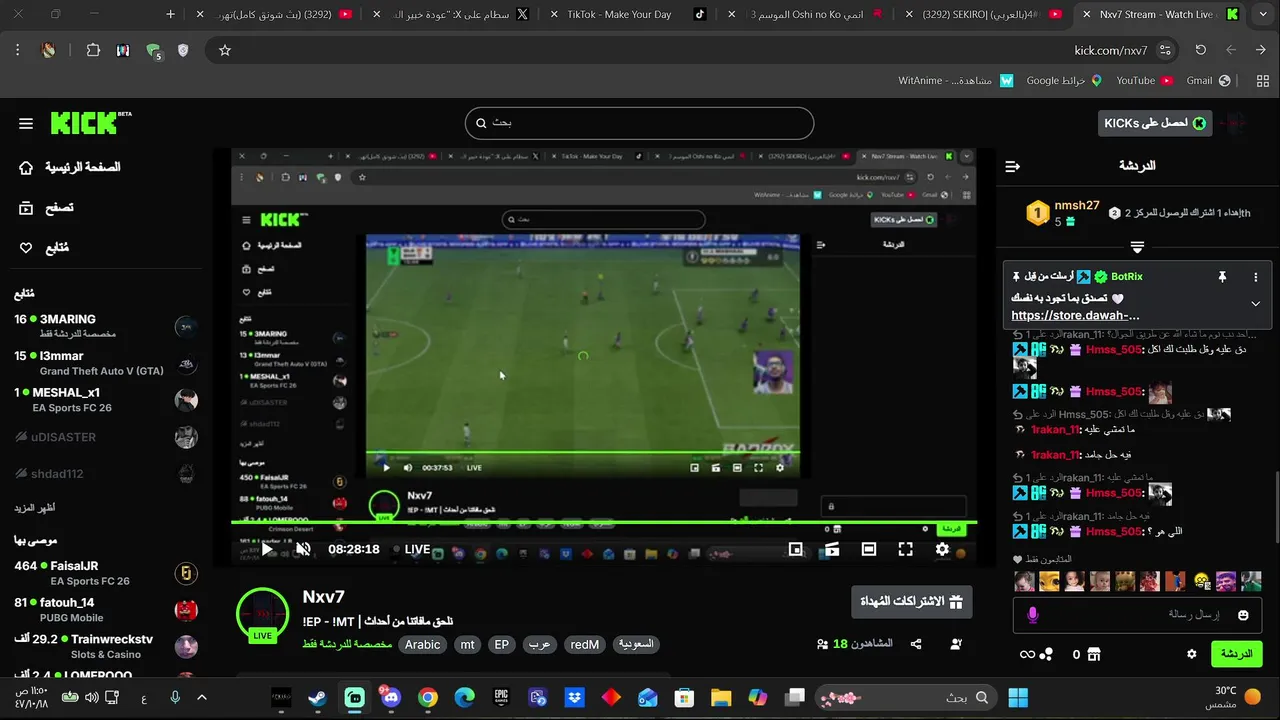
Task: Open the home page icon in sidebar
Action: pos(26,167)
